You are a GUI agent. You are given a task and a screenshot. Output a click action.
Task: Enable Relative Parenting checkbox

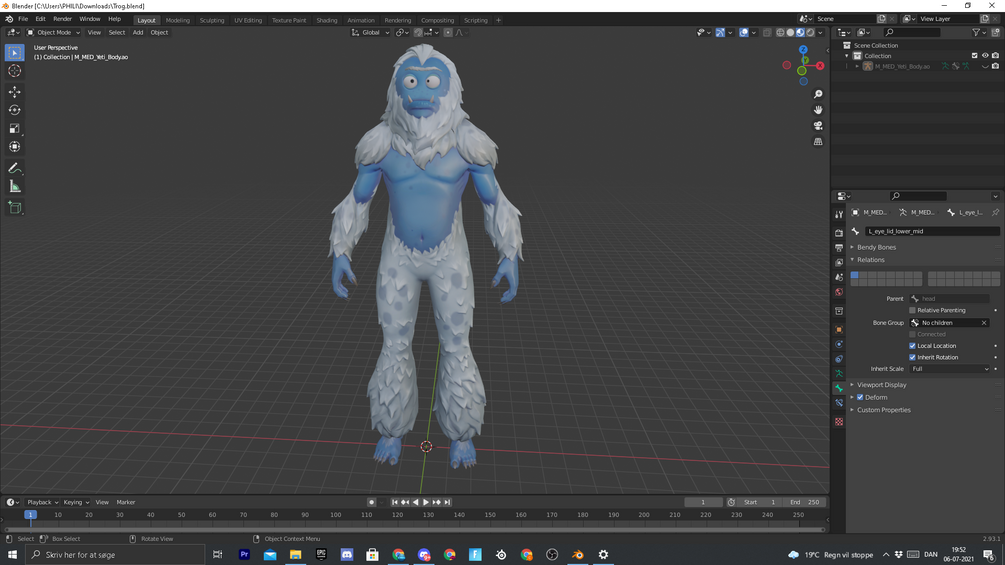[912, 310]
